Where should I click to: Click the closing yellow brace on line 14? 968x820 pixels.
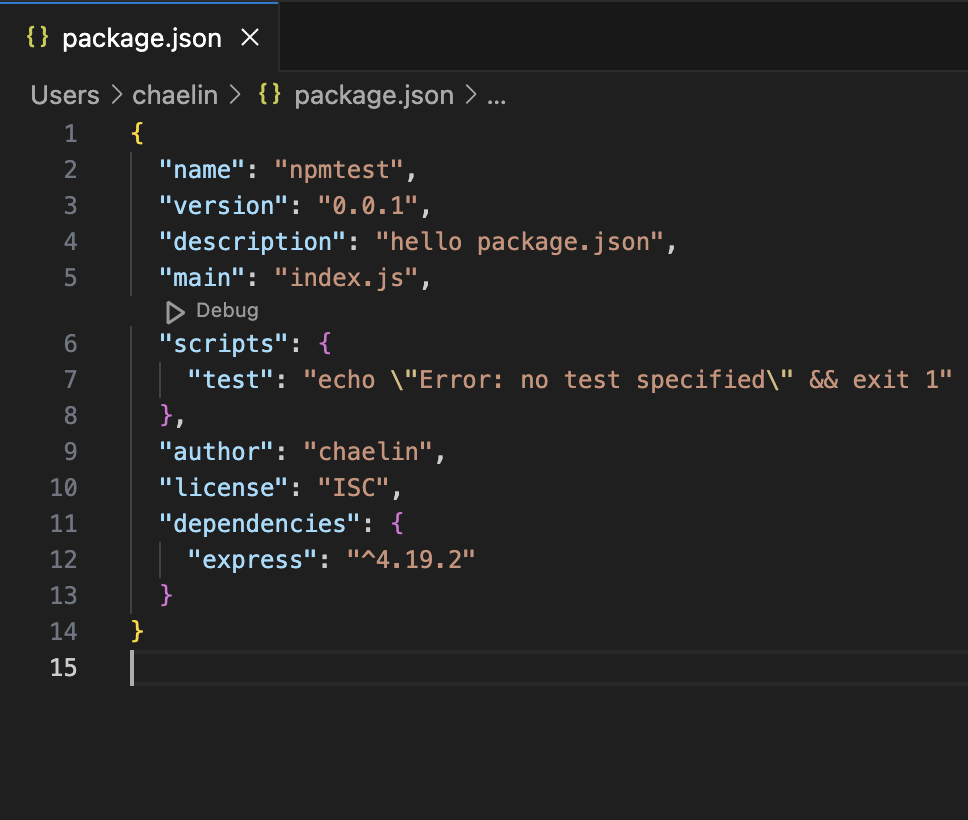click(137, 632)
